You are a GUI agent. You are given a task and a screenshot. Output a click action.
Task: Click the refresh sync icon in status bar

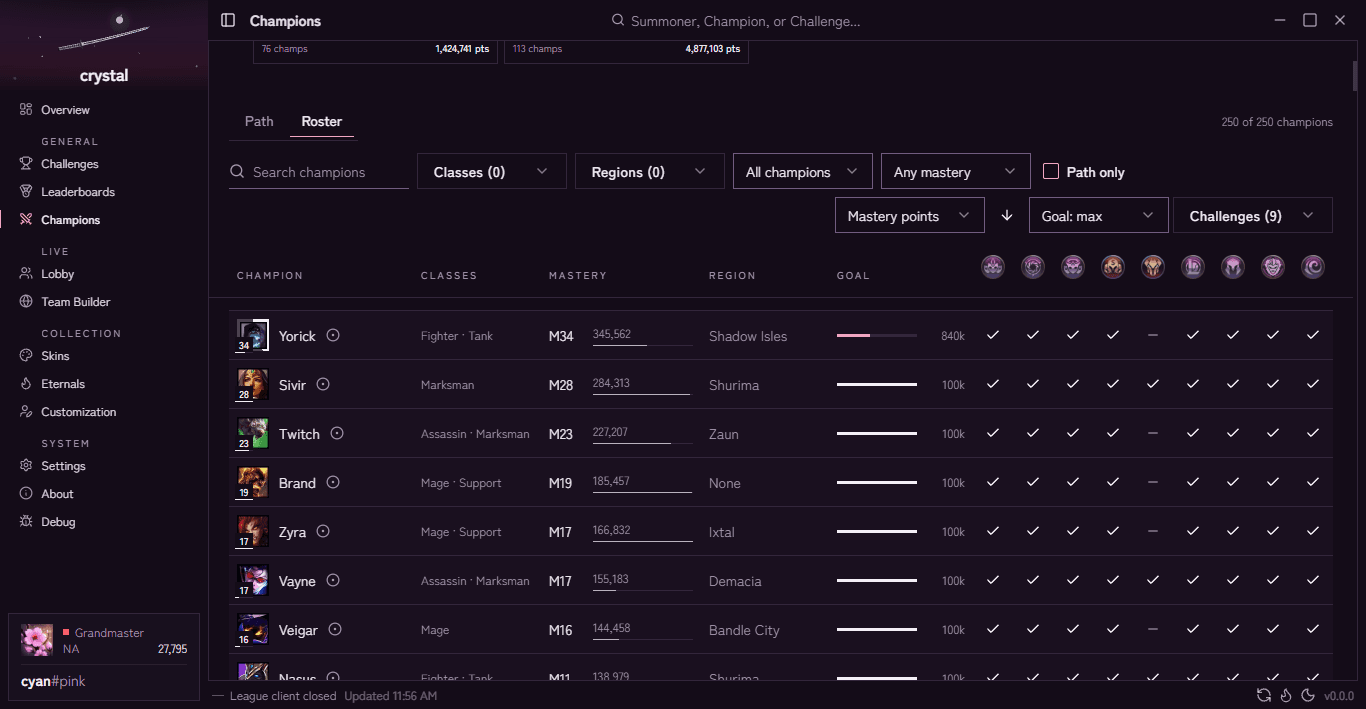point(1264,696)
